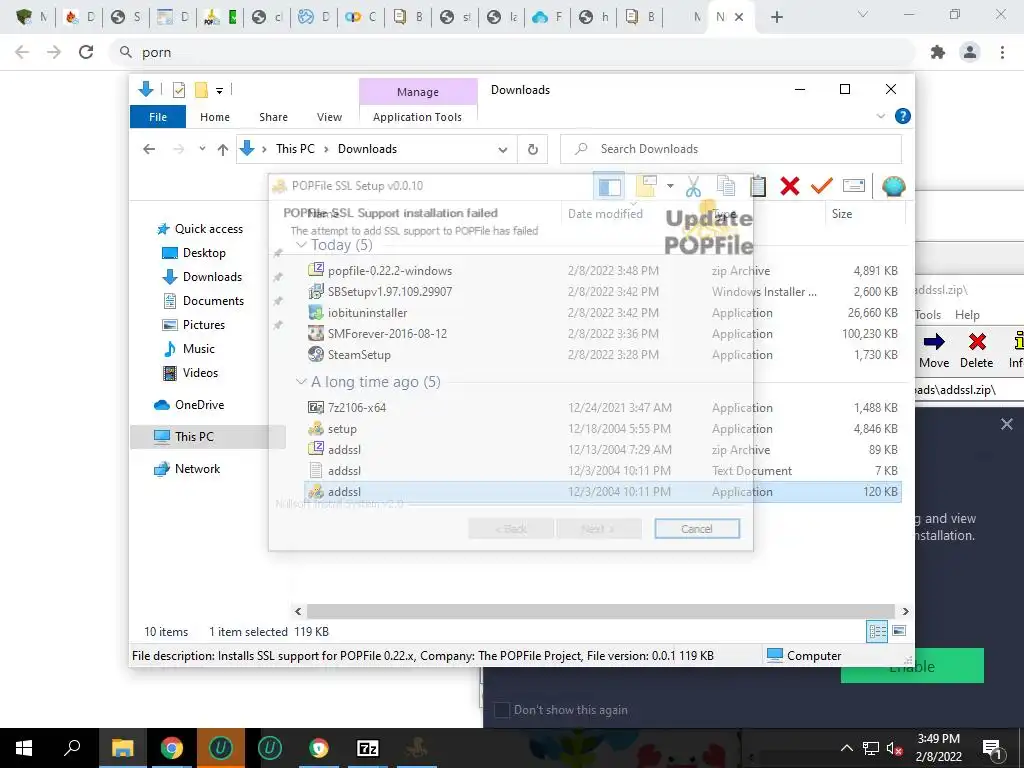Click the clipboard Paste icon
The width and height of the screenshot is (1024, 768).
point(758,187)
